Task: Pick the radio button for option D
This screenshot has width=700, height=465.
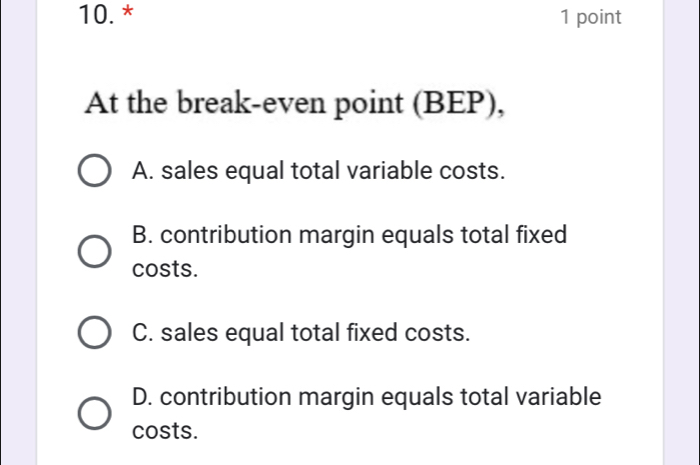Action: 95,413
